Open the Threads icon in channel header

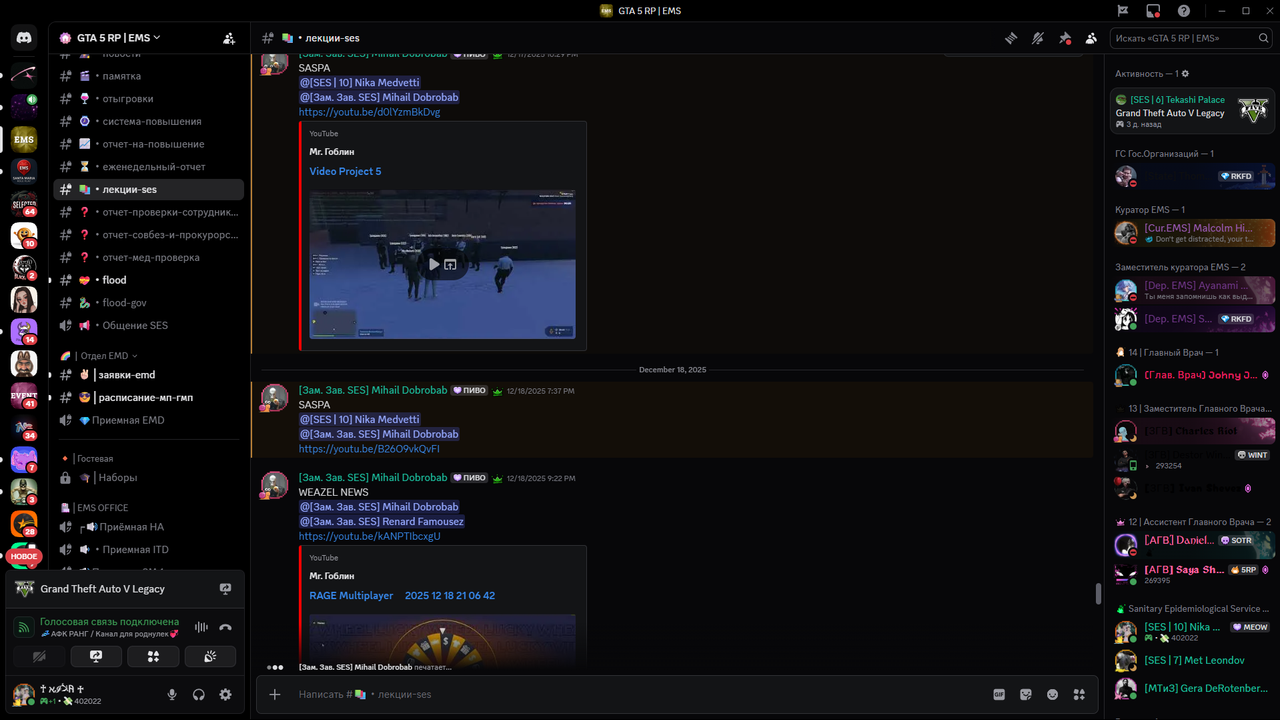click(1011, 38)
